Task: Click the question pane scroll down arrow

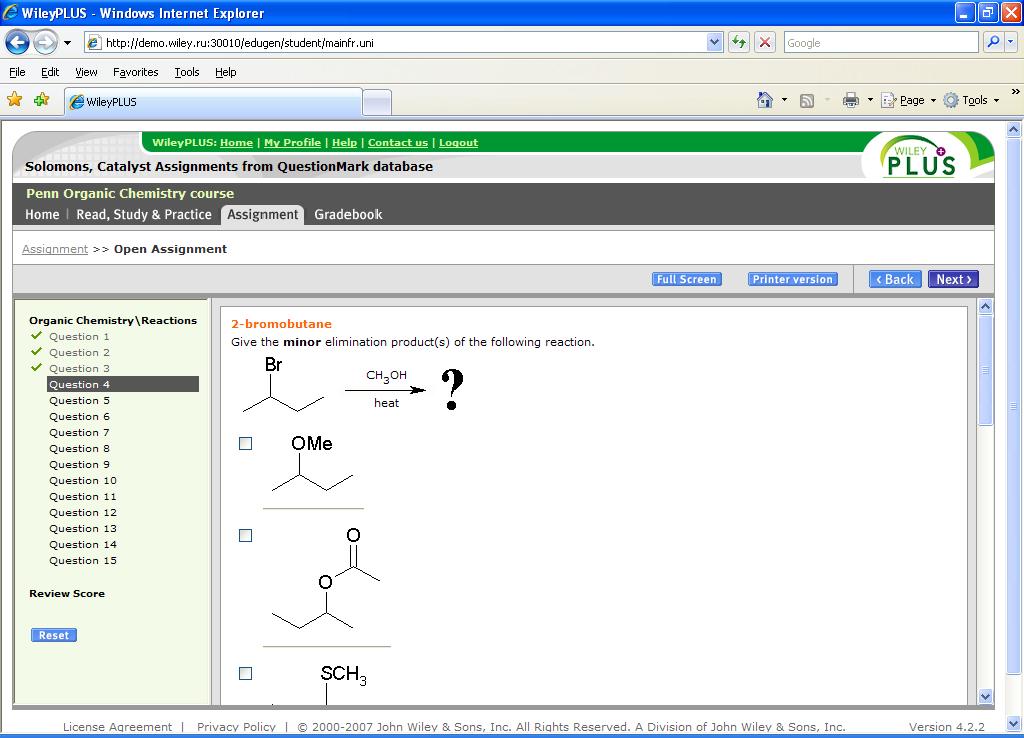Action: [985, 697]
